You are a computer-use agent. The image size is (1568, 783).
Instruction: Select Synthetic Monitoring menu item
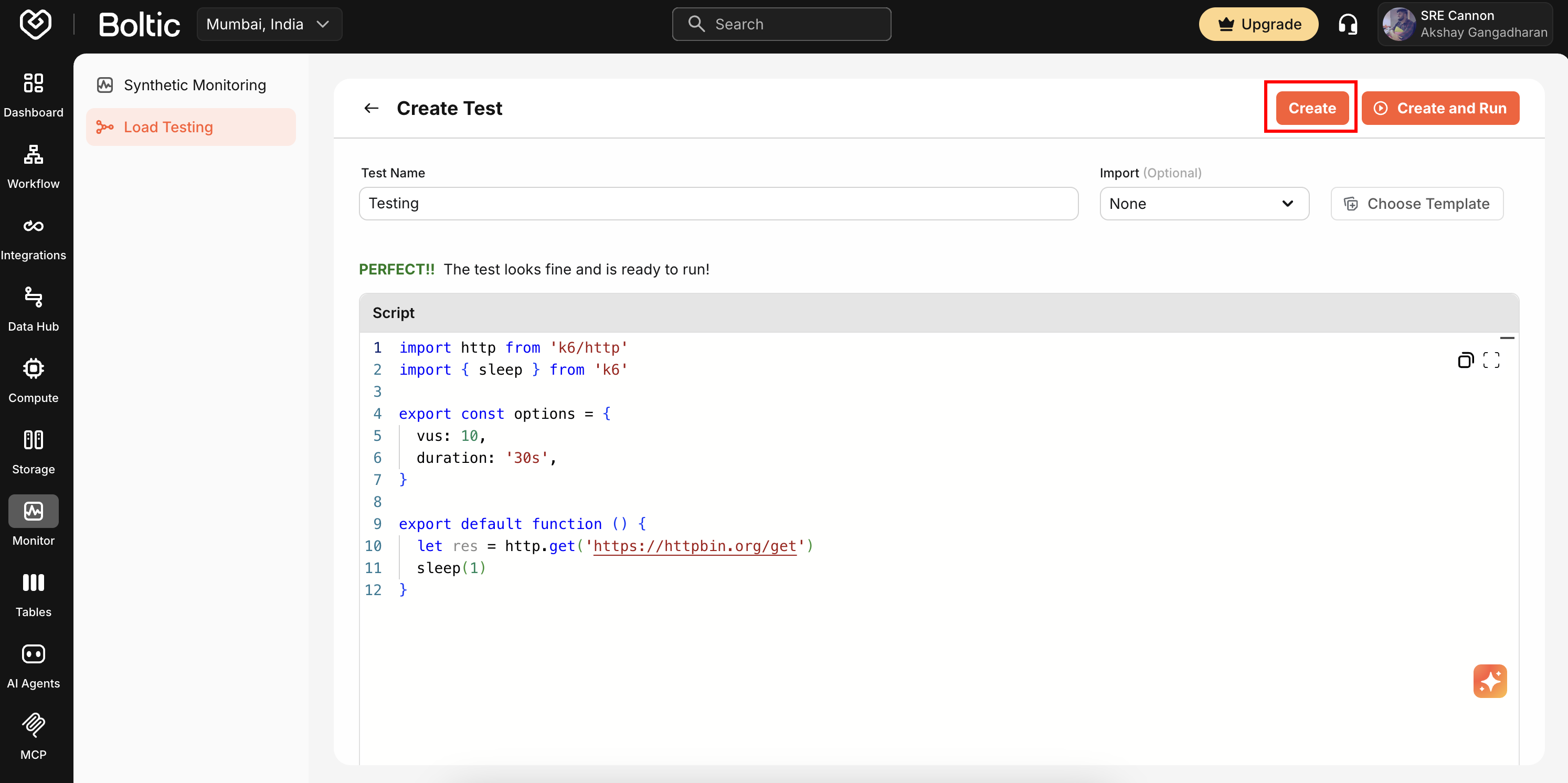tap(194, 85)
